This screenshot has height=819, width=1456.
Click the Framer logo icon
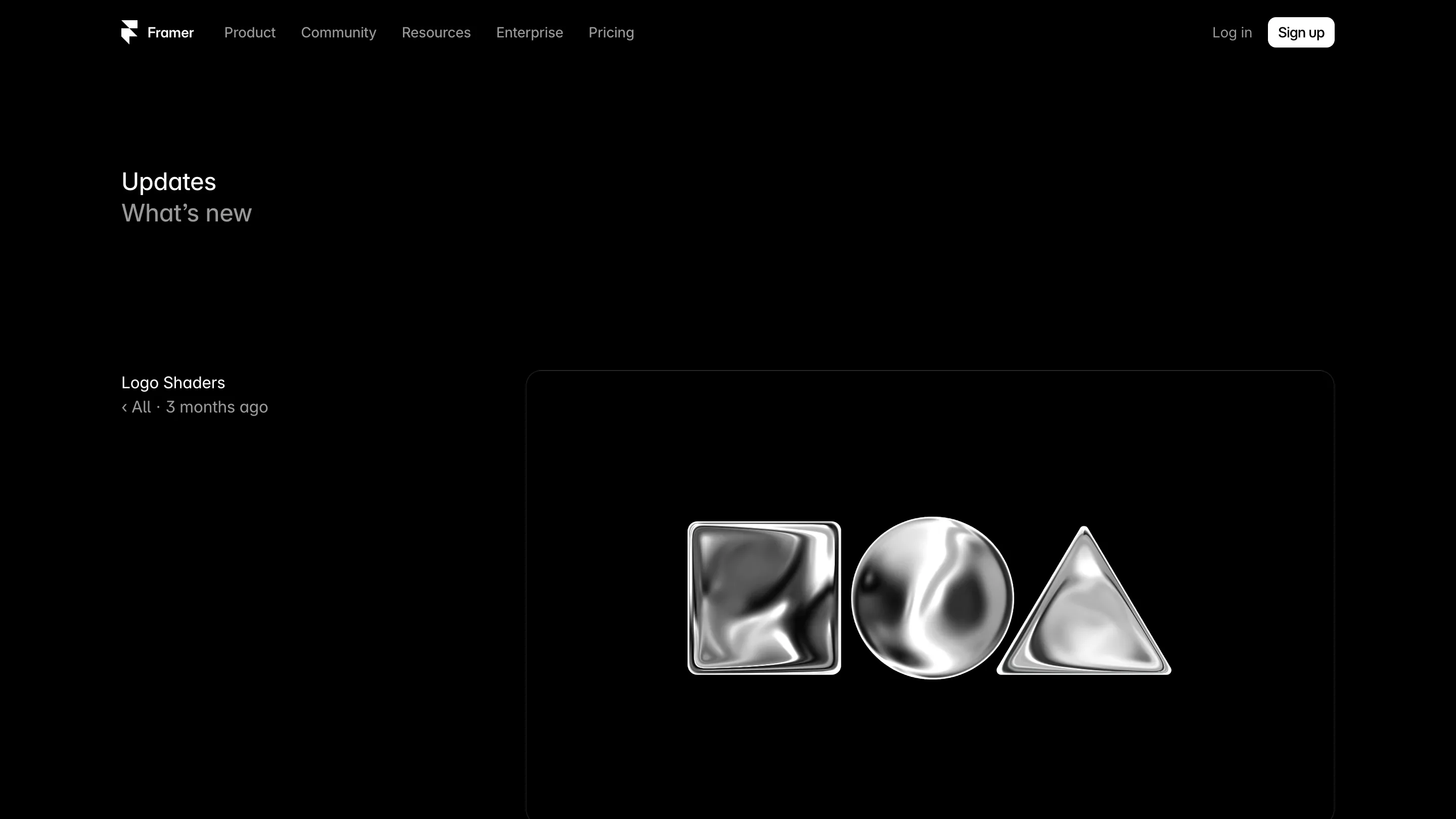click(129, 32)
